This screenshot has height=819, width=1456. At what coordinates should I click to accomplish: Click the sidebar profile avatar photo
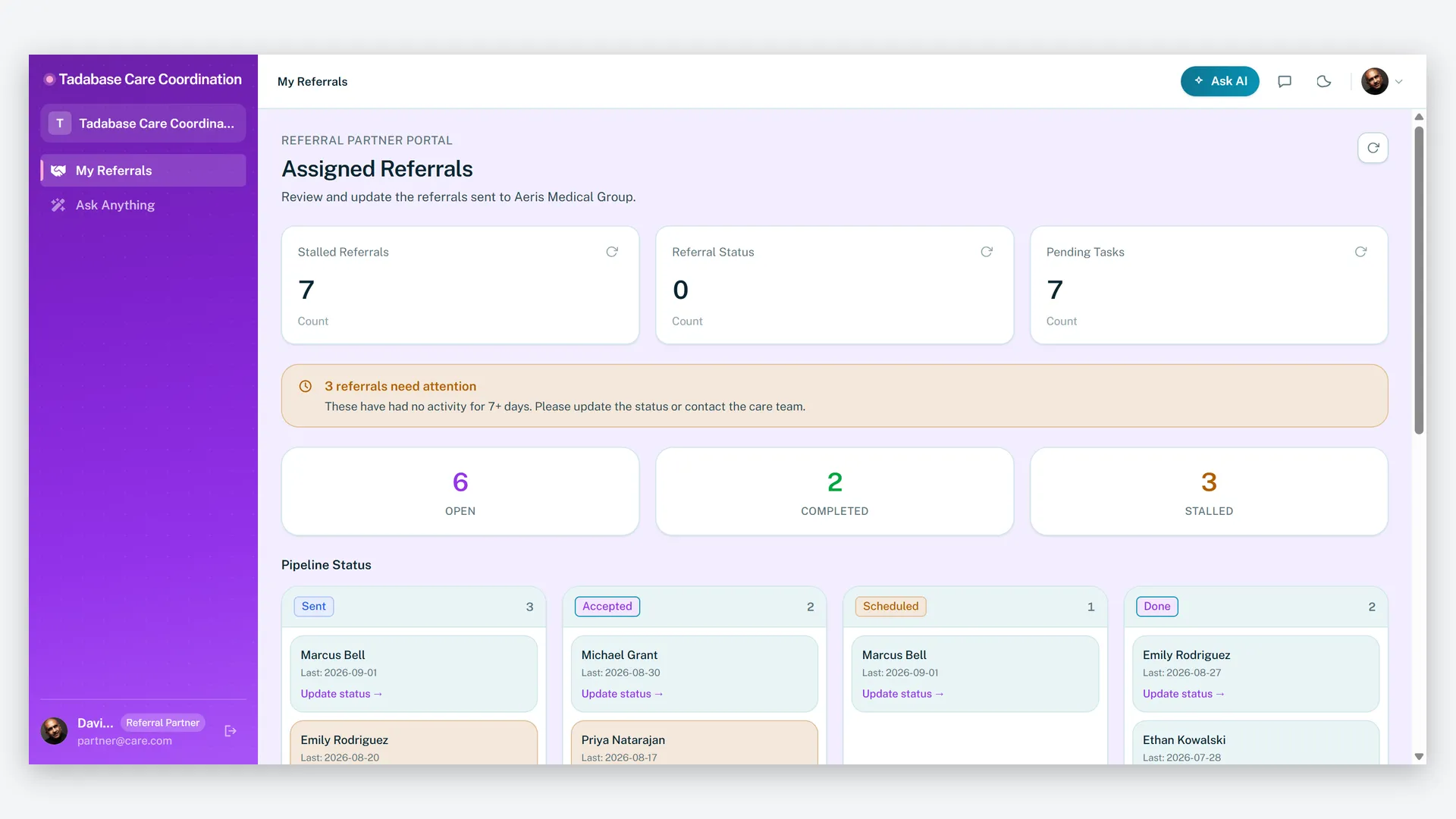[x=54, y=731]
